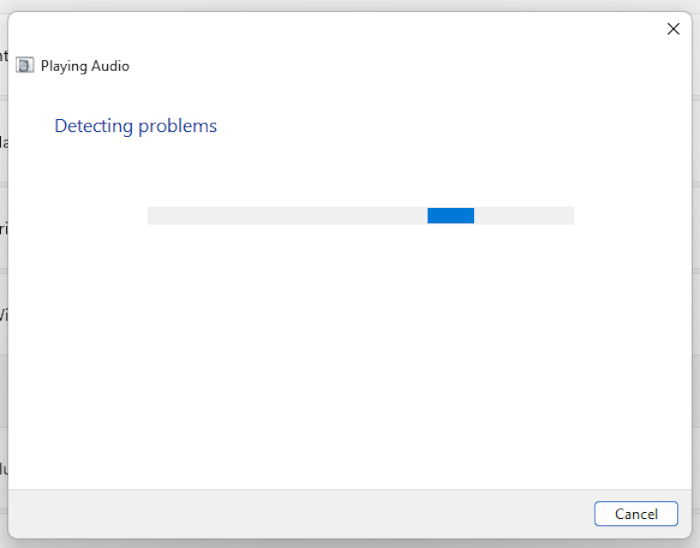This screenshot has height=548, width=700.
Task: Click the Detecting problems heading
Action: [136, 126]
